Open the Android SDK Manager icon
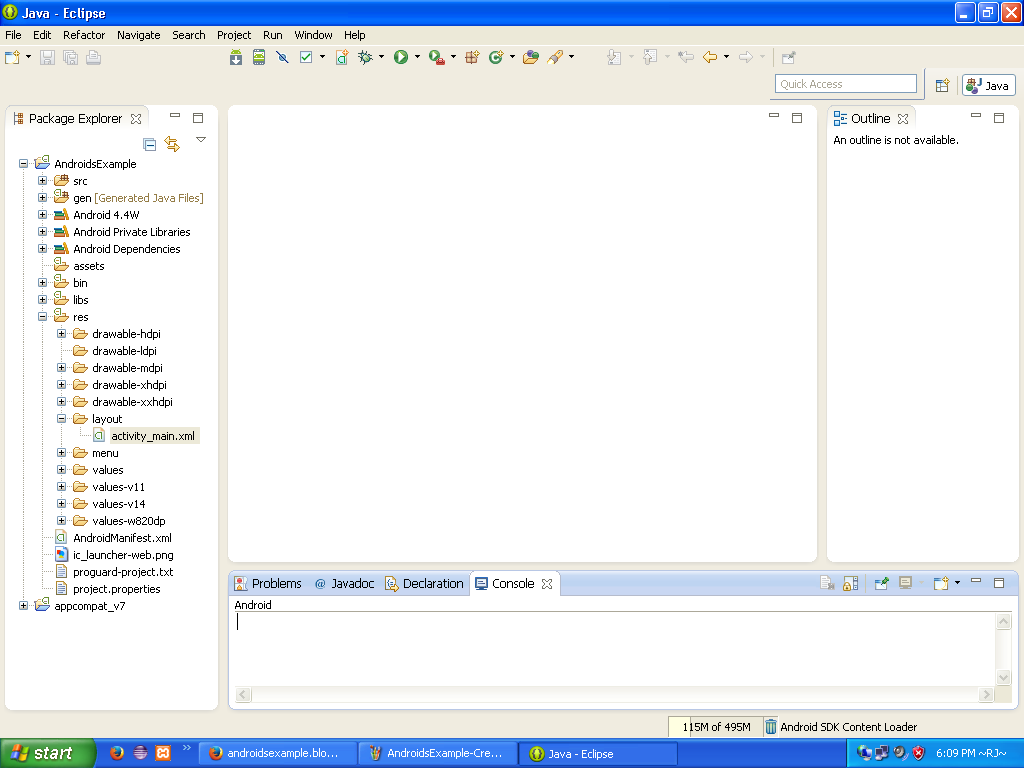This screenshot has height=768, width=1024. coord(236,57)
